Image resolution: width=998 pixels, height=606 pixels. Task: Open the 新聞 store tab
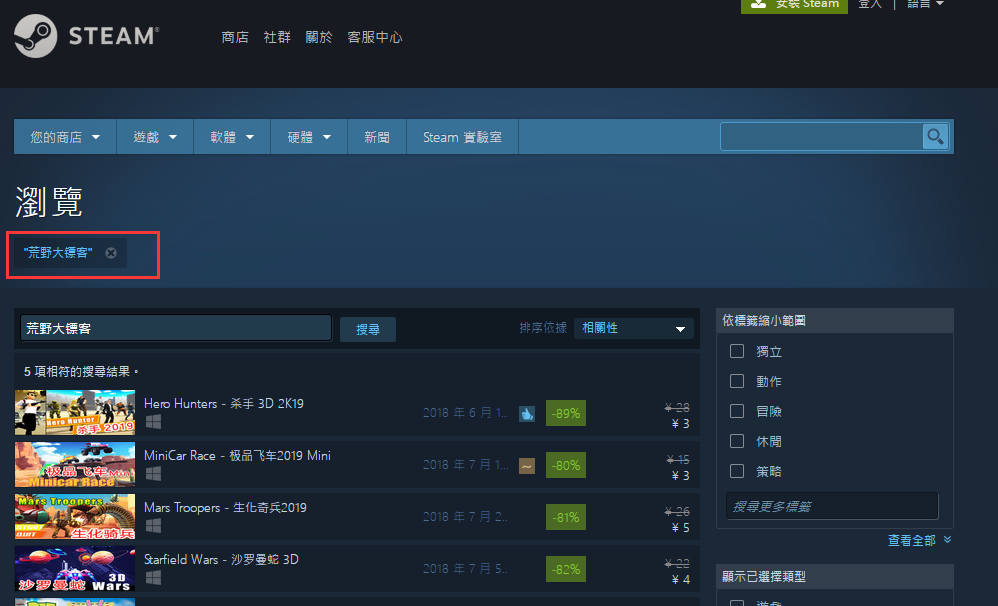tap(377, 137)
